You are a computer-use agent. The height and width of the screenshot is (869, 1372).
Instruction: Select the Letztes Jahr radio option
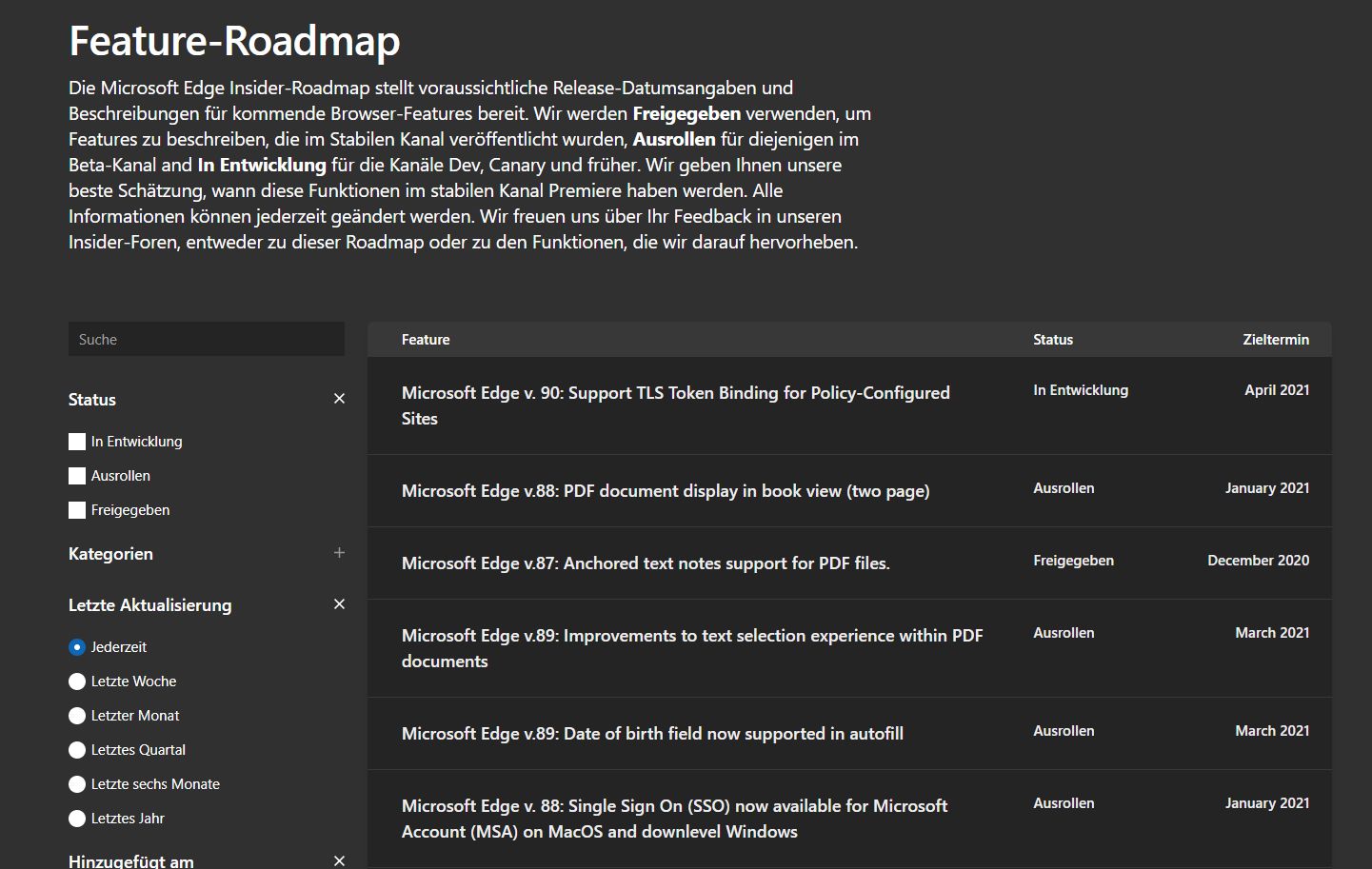point(77,819)
